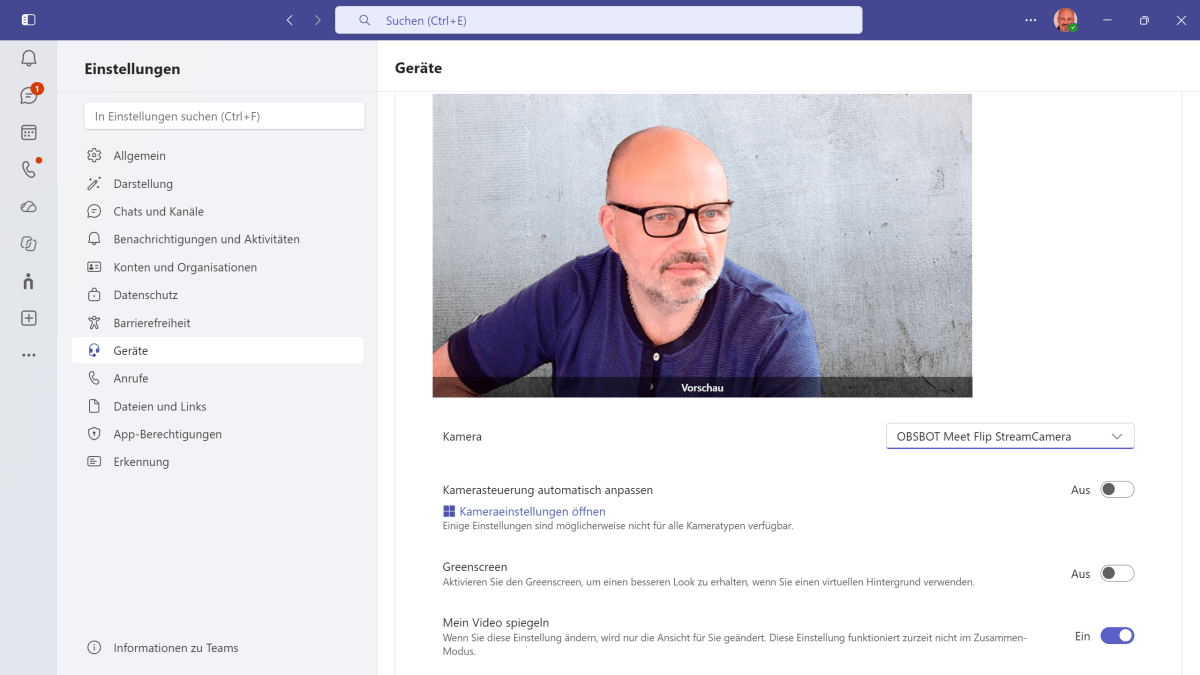
Task: Click the camera Vorschau preview image
Action: coord(702,245)
